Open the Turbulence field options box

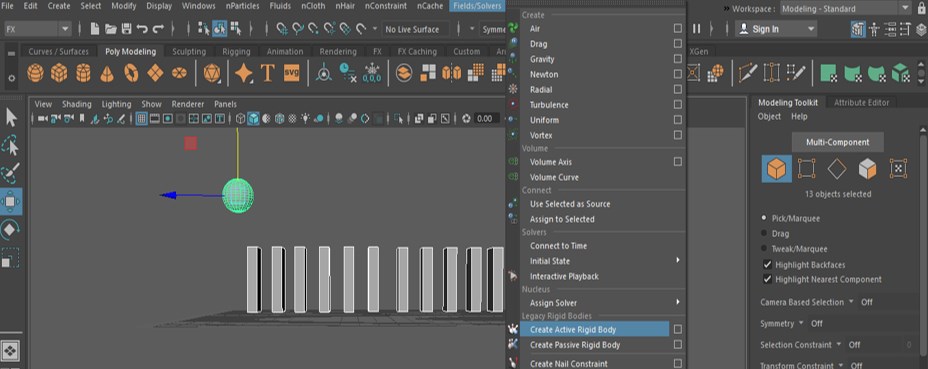tap(678, 104)
